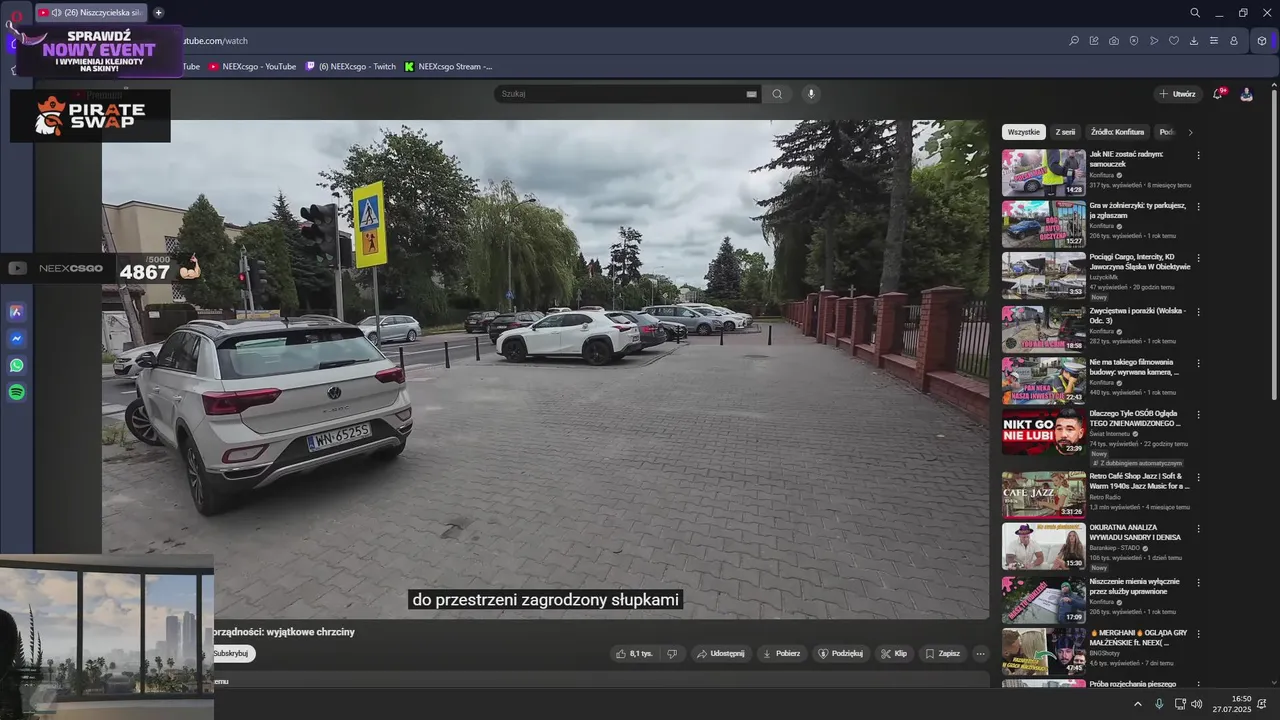Dislike the video with thumbs-down icon
Viewport: 1280px width, 720px height.
point(672,653)
